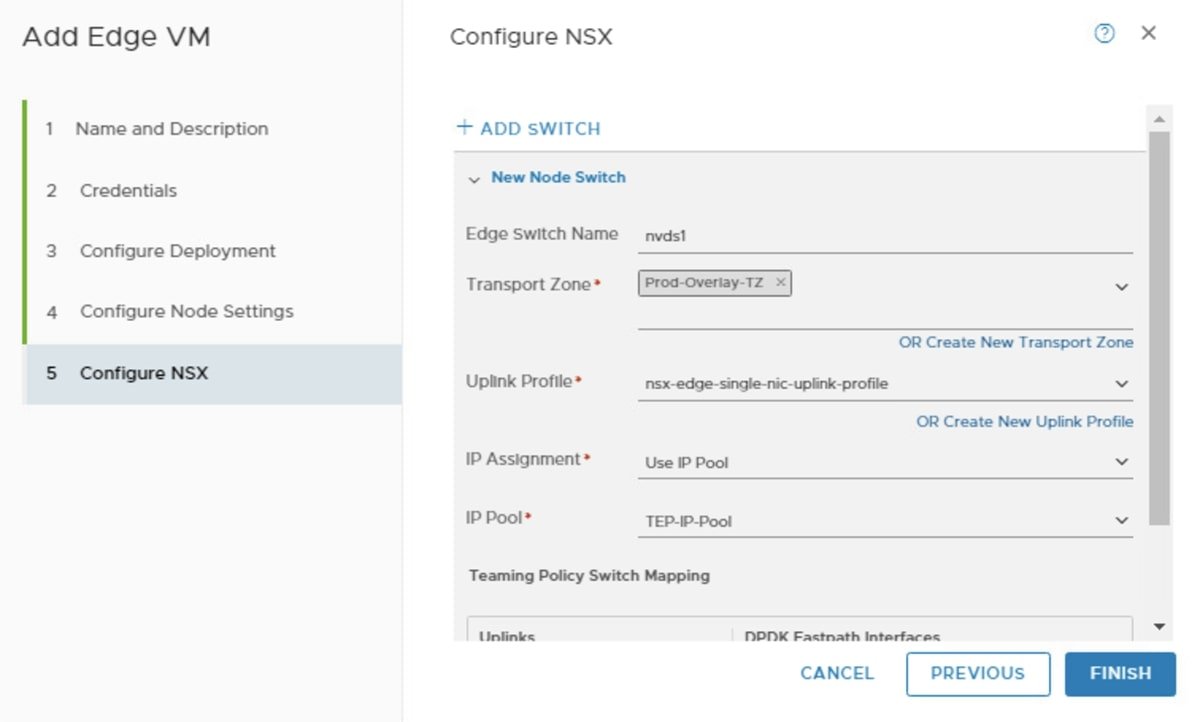Click the scrollbar down arrow
Viewport: 1200px width, 722px height.
[x=1160, y=625]
